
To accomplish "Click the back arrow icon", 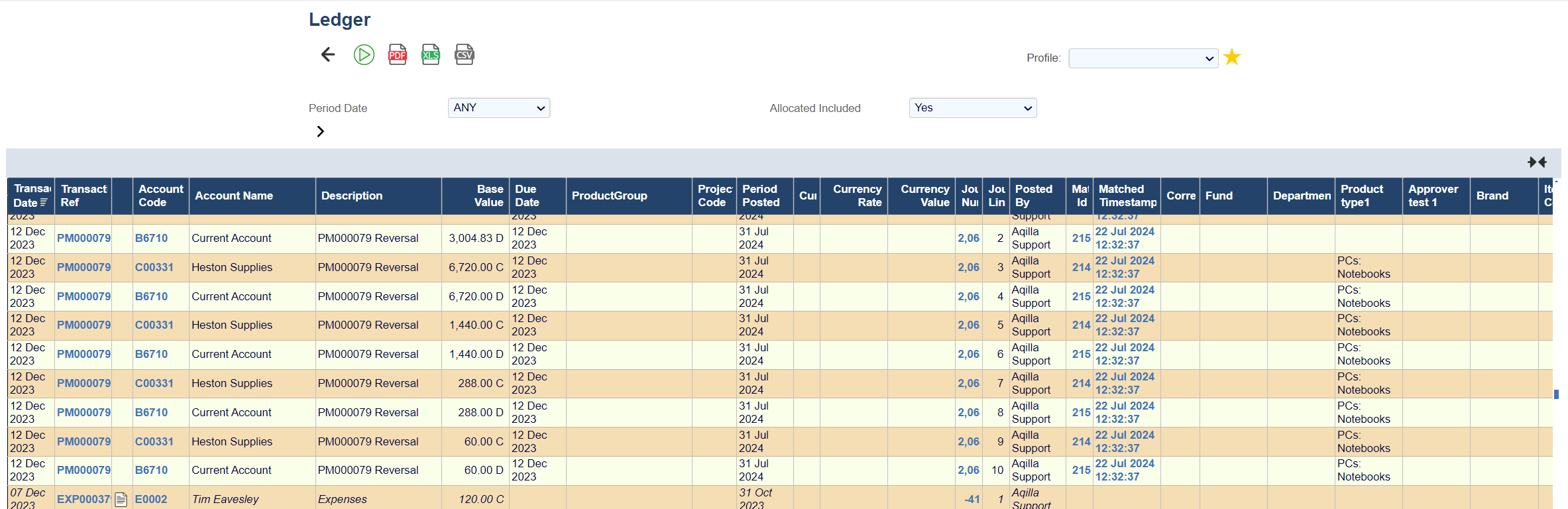I will (x=328, y=54).
